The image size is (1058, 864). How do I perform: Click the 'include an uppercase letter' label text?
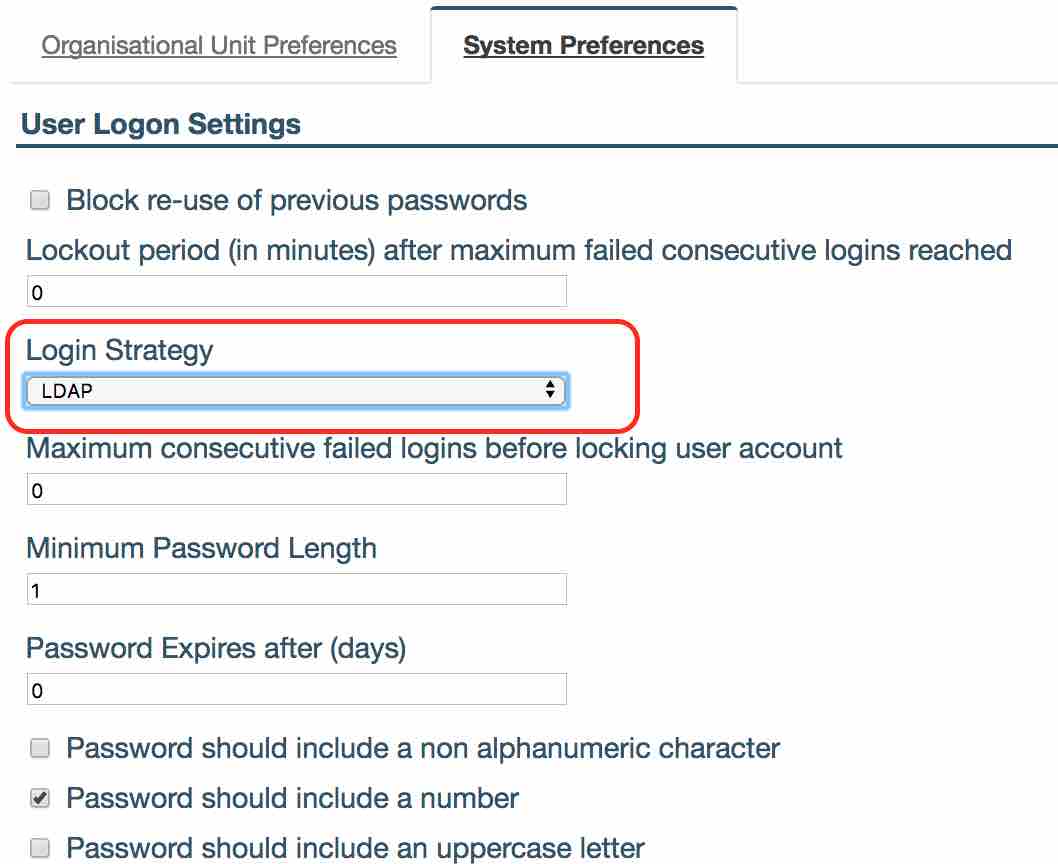pos(355,848)
